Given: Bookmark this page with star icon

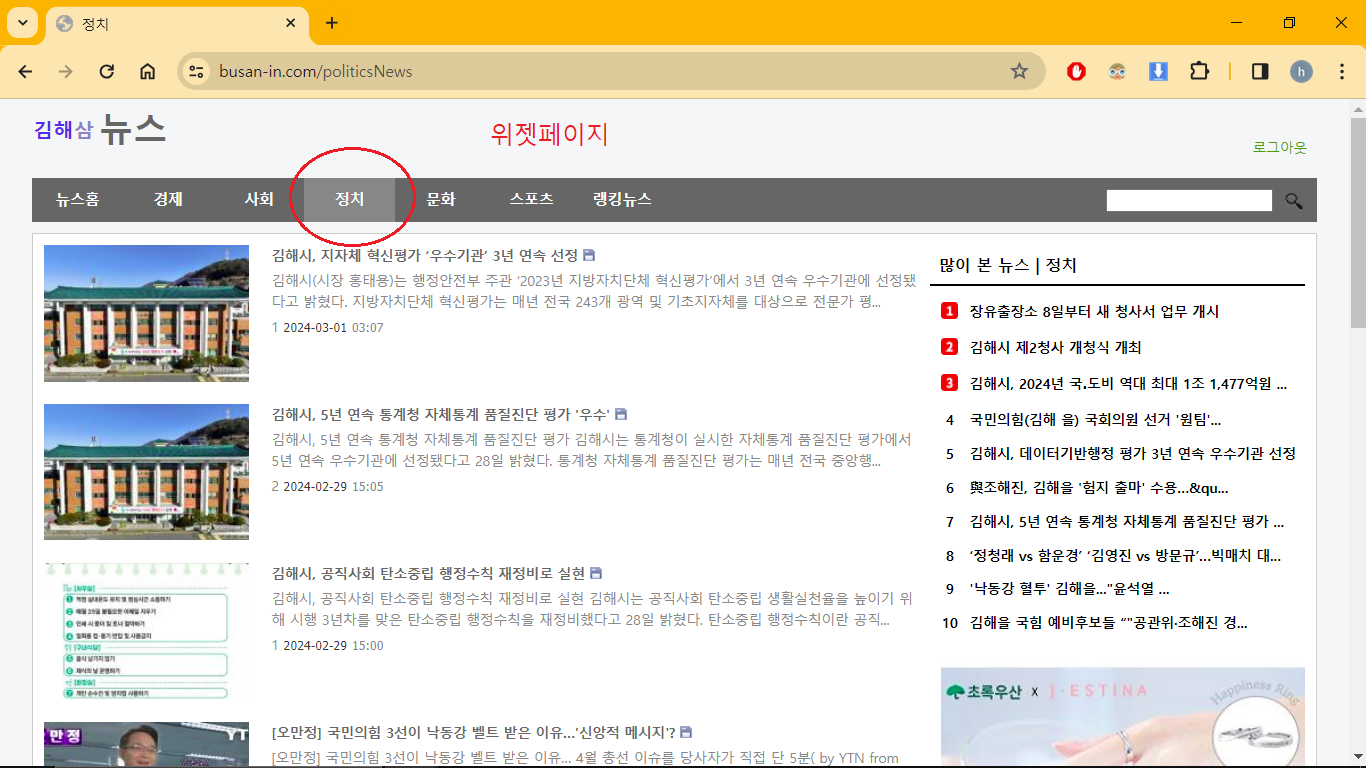Looking at the screenshot, I should [1019, 71].
